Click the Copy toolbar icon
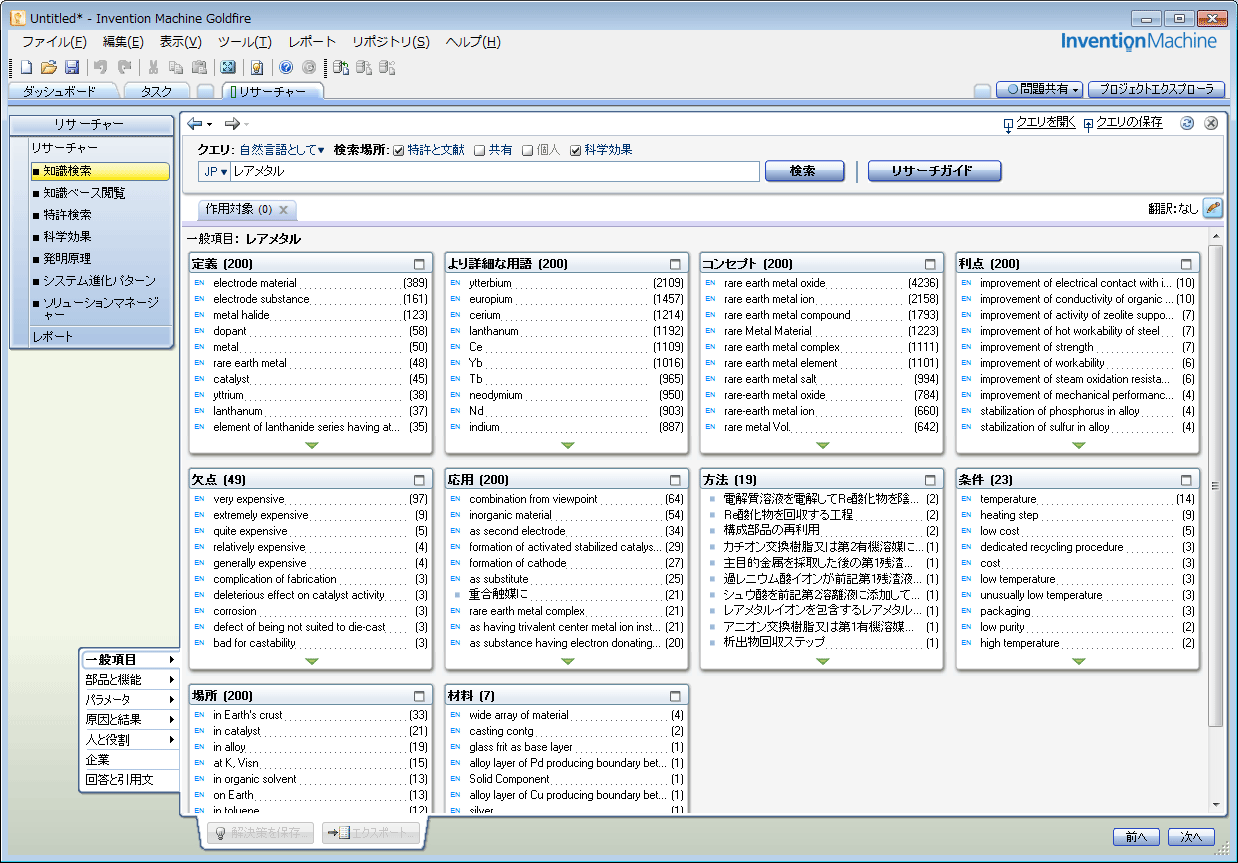1238x863 pixels. point(175,67)
